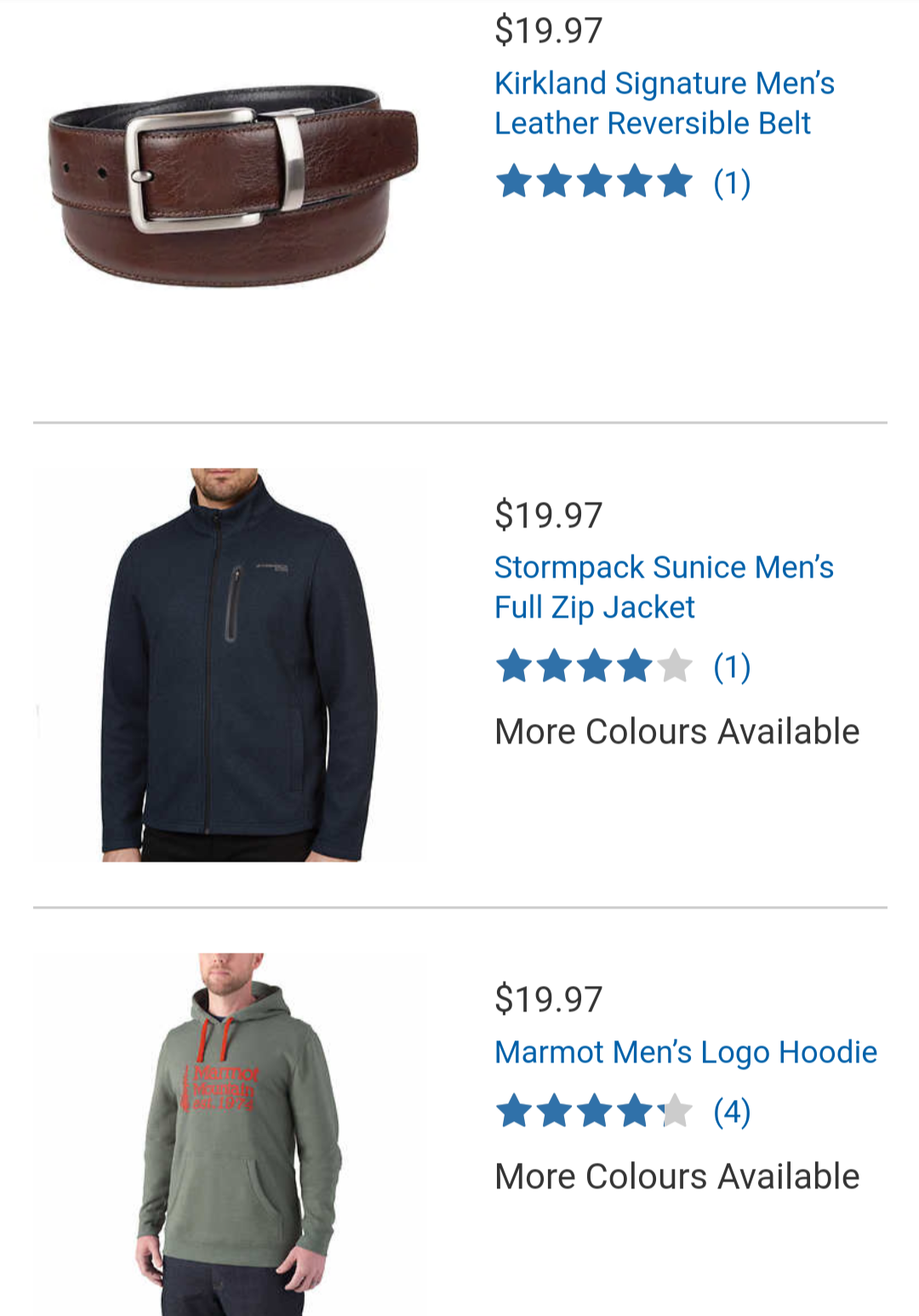Image resolution: width=919 pixels, height=1316 pixels.
Task: Click More Colours Available under Marmot hoodie
Action: point(677,1176)
